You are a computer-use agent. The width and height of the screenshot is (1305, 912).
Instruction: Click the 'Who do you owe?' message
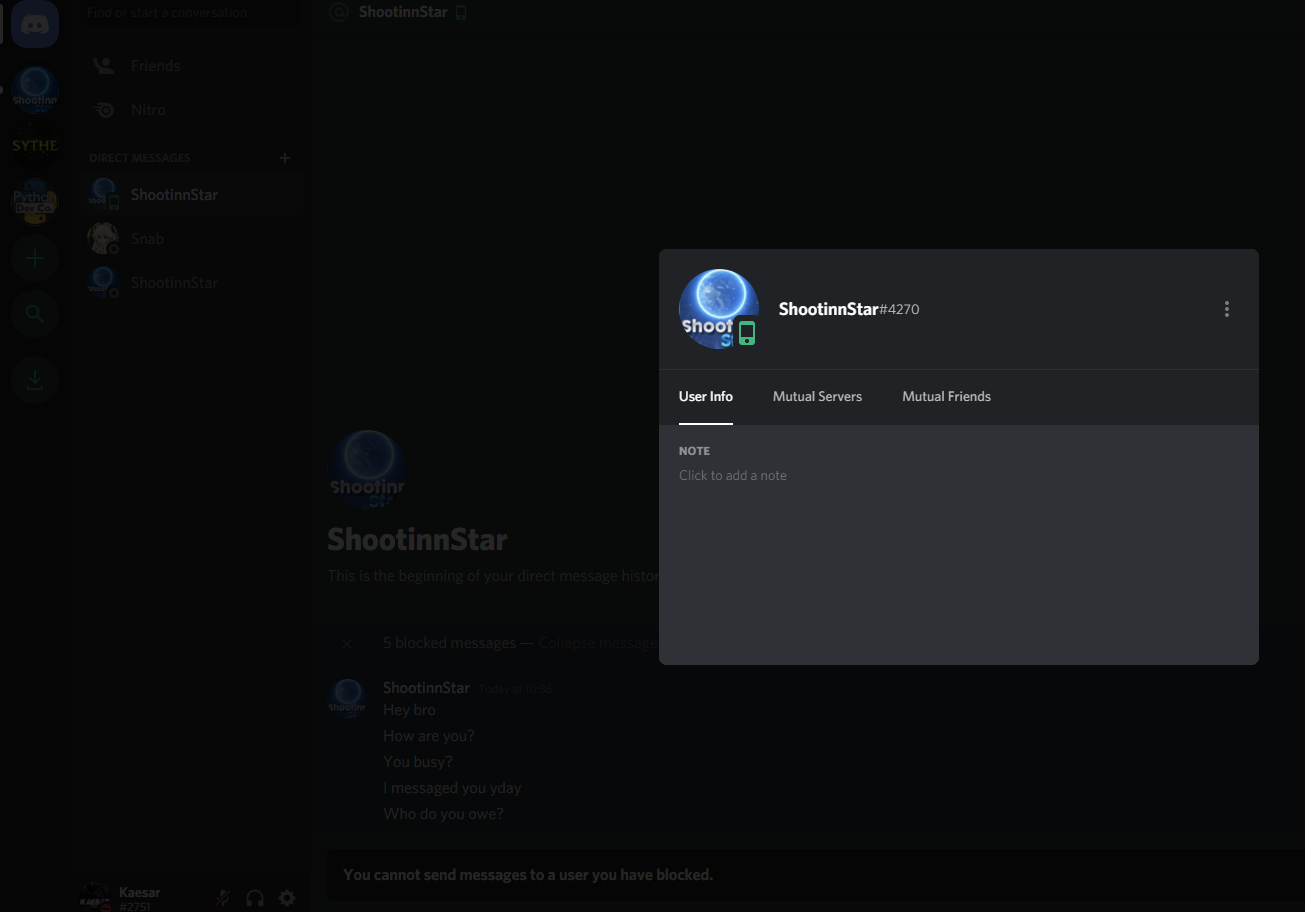443,814
